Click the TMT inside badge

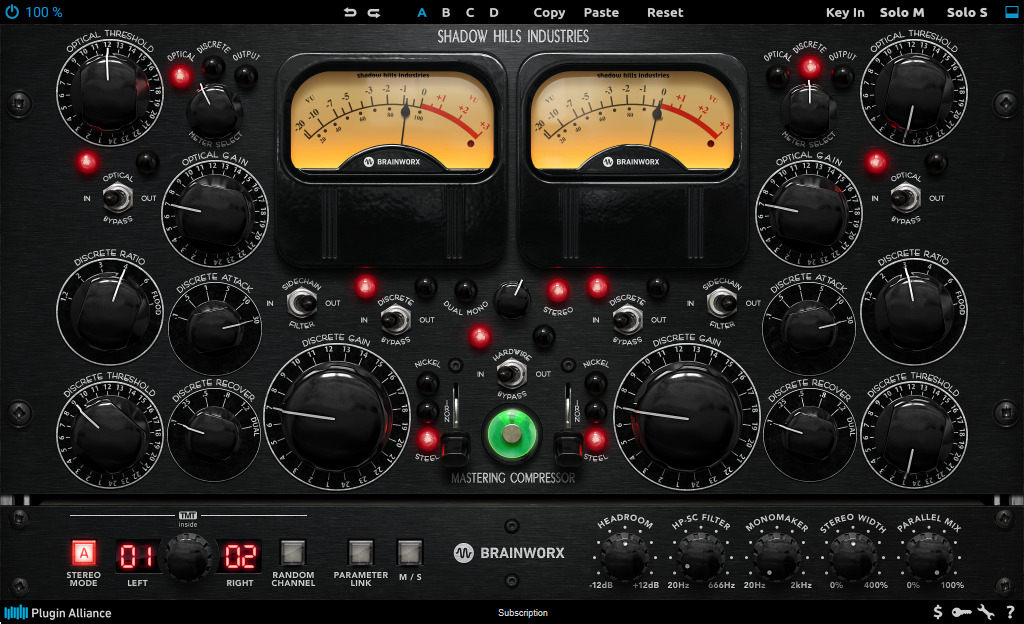[x=187, y=519]
